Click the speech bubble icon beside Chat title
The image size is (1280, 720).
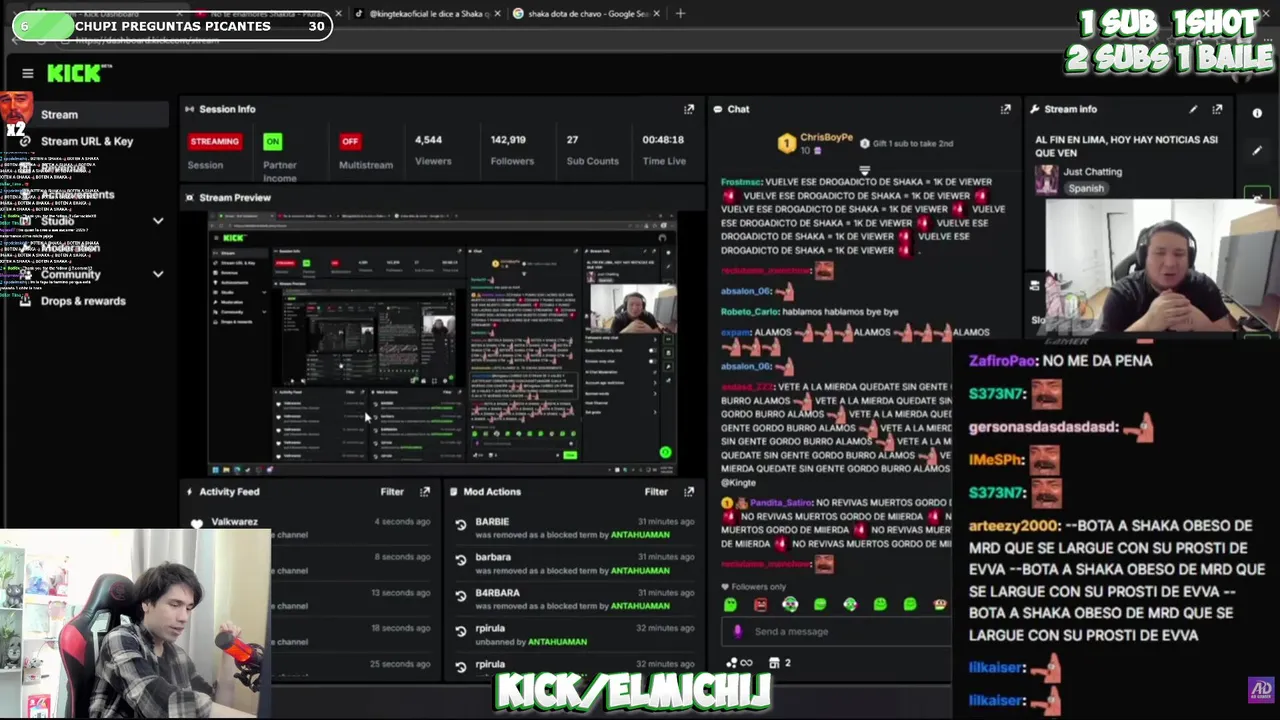tap(717, 109)
